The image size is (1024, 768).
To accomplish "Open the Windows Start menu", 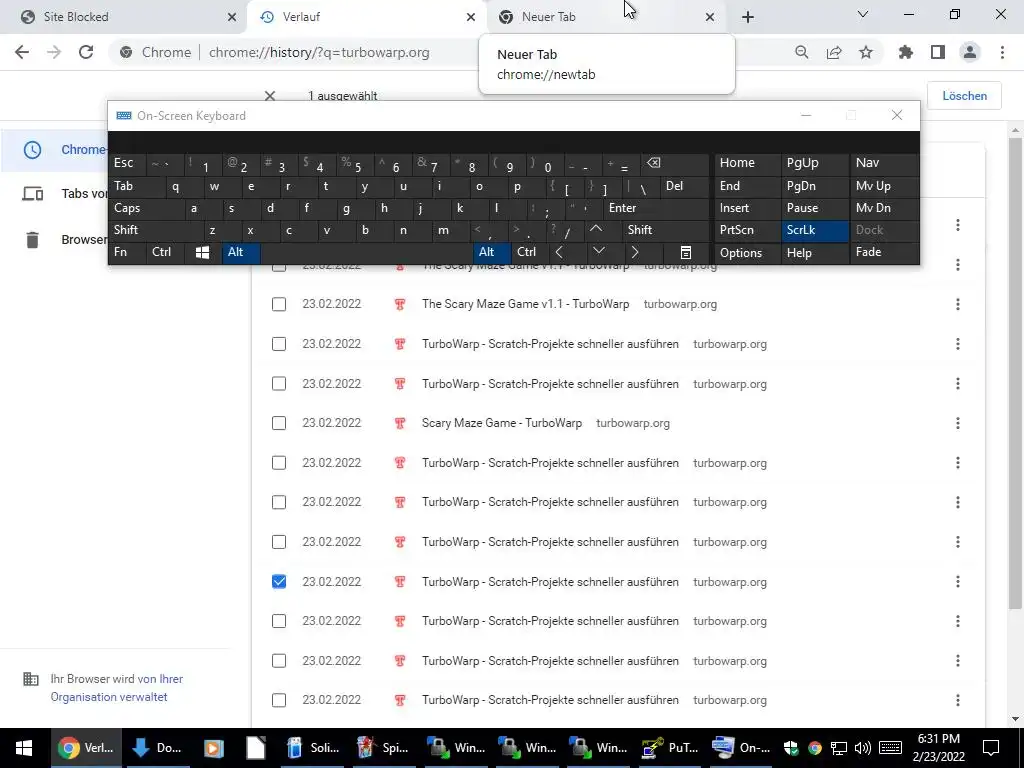I will pos(24,748).
